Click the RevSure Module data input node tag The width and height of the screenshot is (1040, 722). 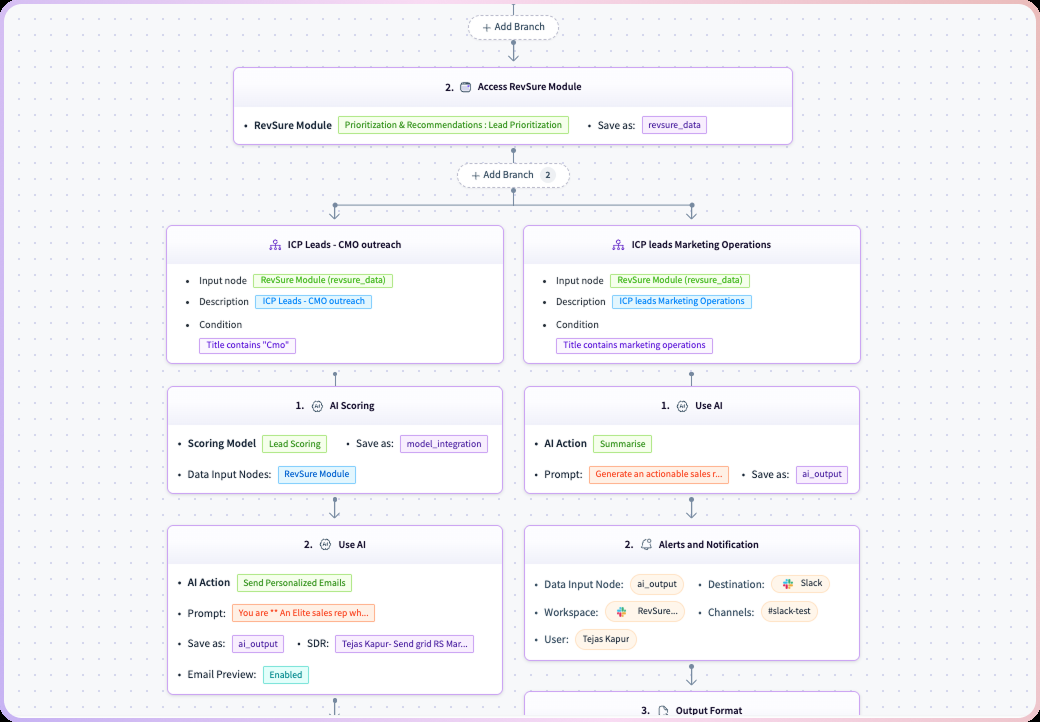point(317,475)
